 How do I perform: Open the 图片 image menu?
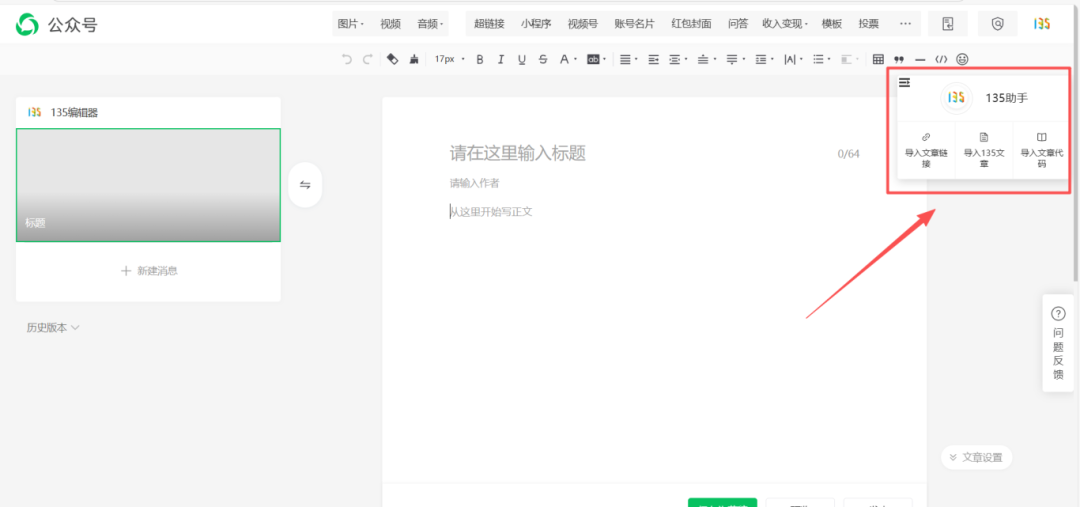(350, 24)
